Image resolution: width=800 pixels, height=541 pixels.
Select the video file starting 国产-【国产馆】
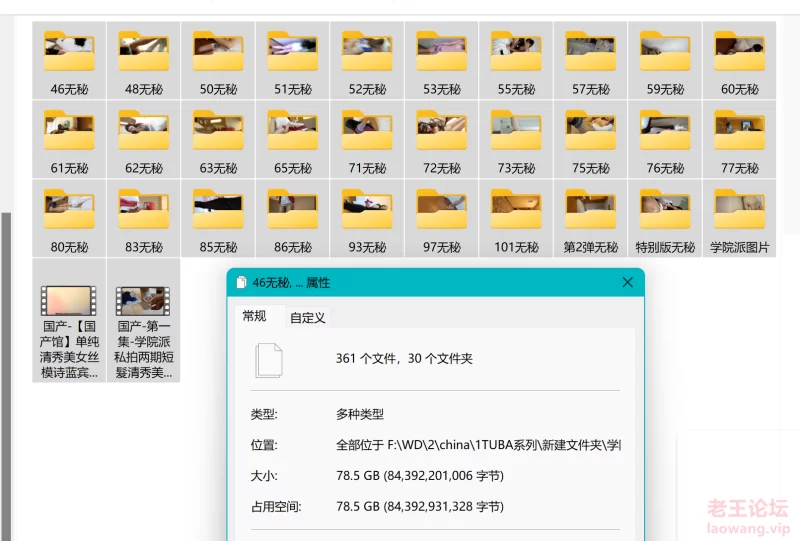click(x=69, y=321)
